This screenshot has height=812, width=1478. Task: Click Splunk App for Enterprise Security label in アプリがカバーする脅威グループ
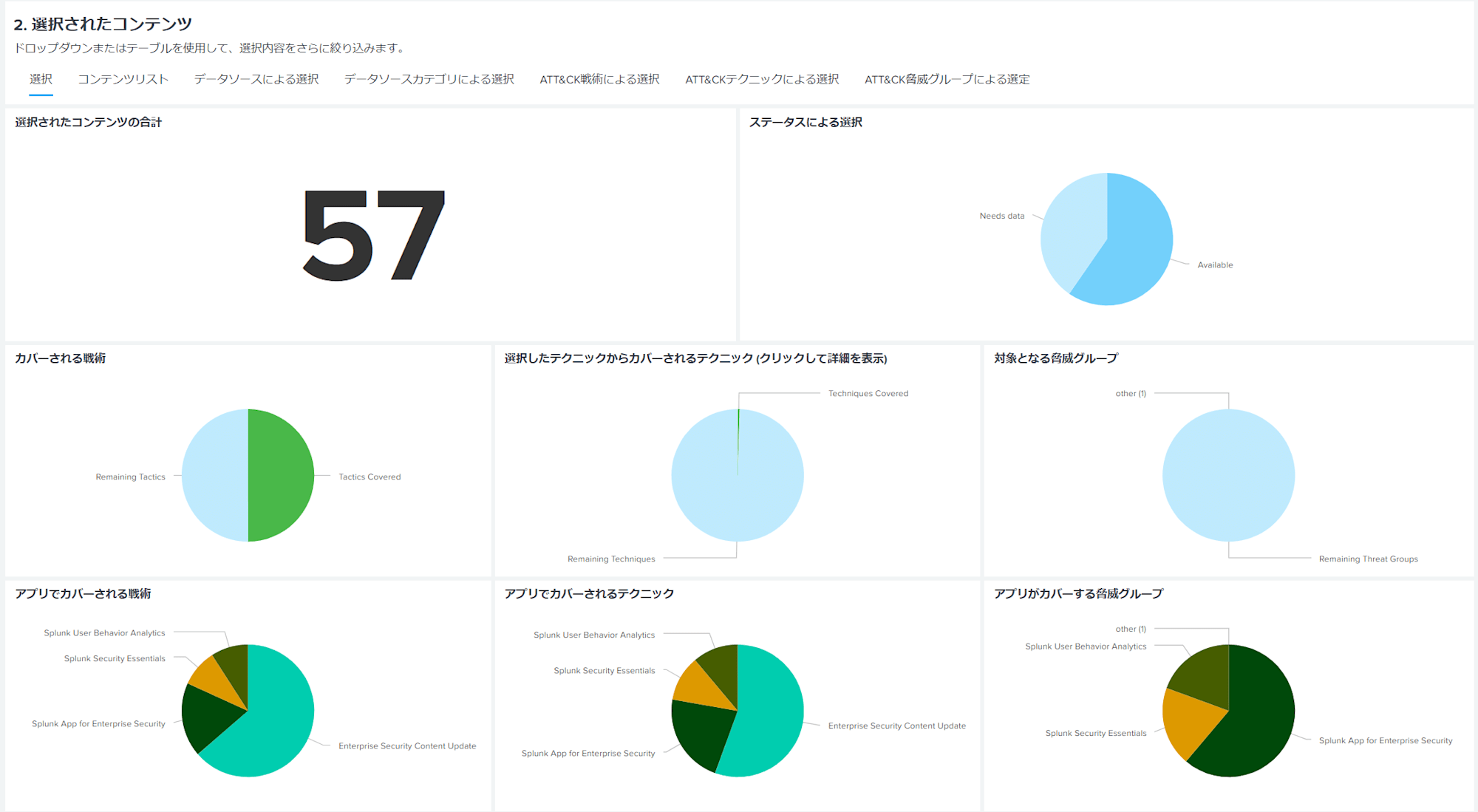[1386, 740]
